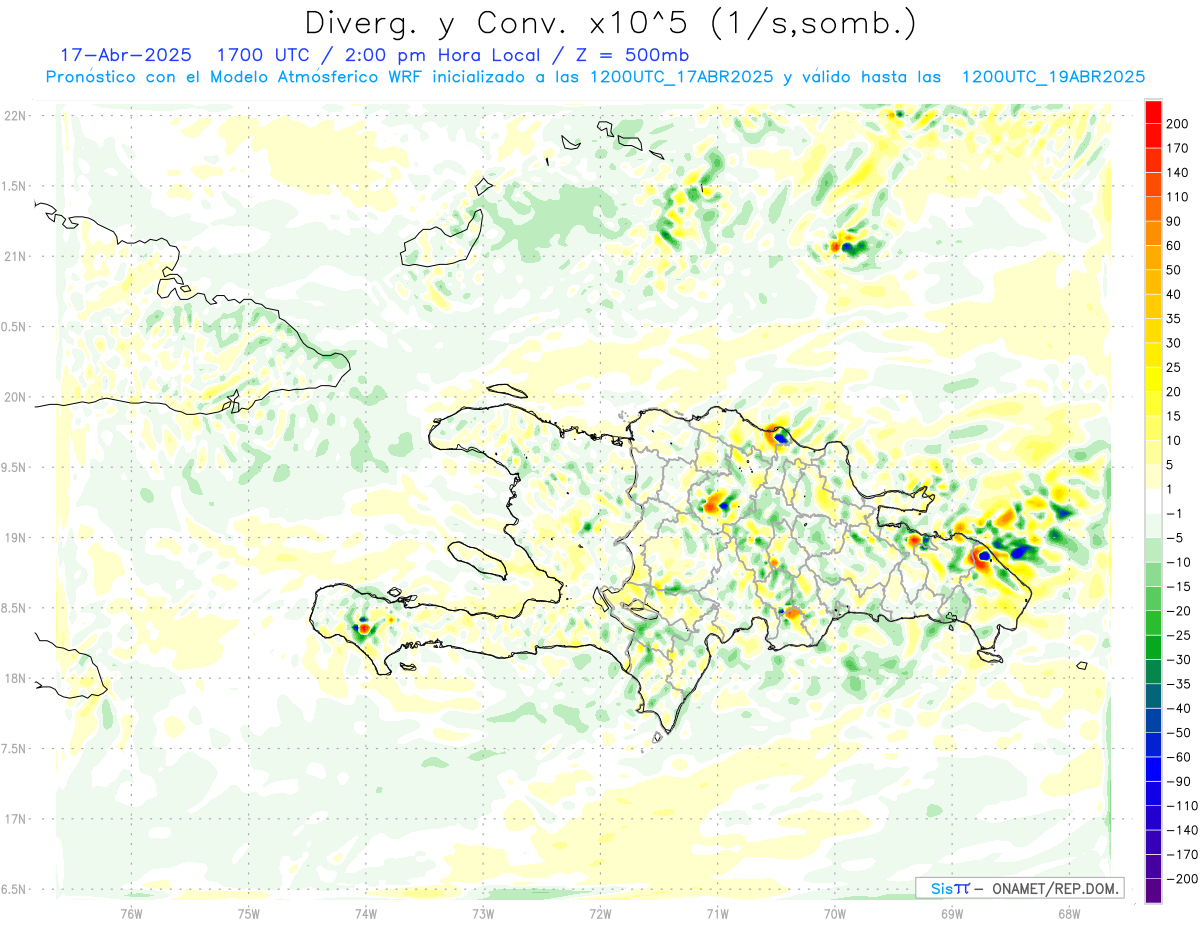The width and height of the screenshot is (1200, 927).
Task: Click the '19N' latitude label
Action: [14, 537]
